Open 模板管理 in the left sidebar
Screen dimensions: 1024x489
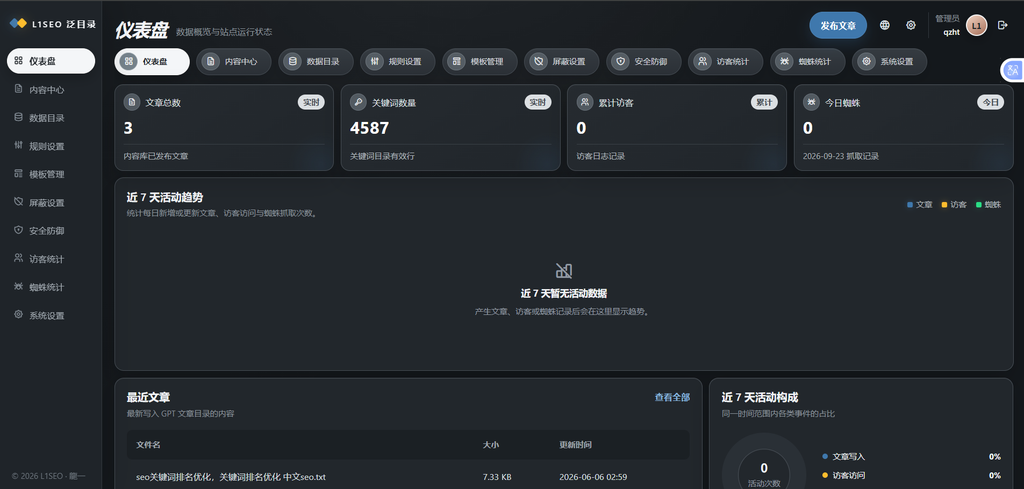[x=51, y=174]
